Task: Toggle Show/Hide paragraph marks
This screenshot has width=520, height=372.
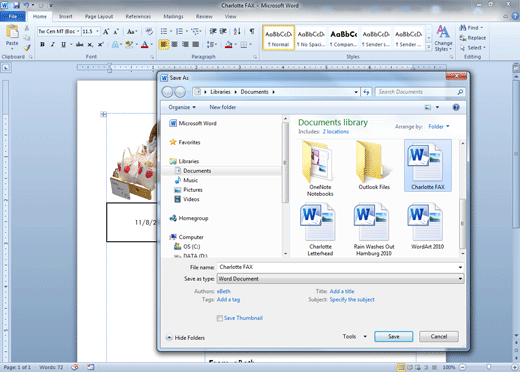Action: click(x=252, y=31)
